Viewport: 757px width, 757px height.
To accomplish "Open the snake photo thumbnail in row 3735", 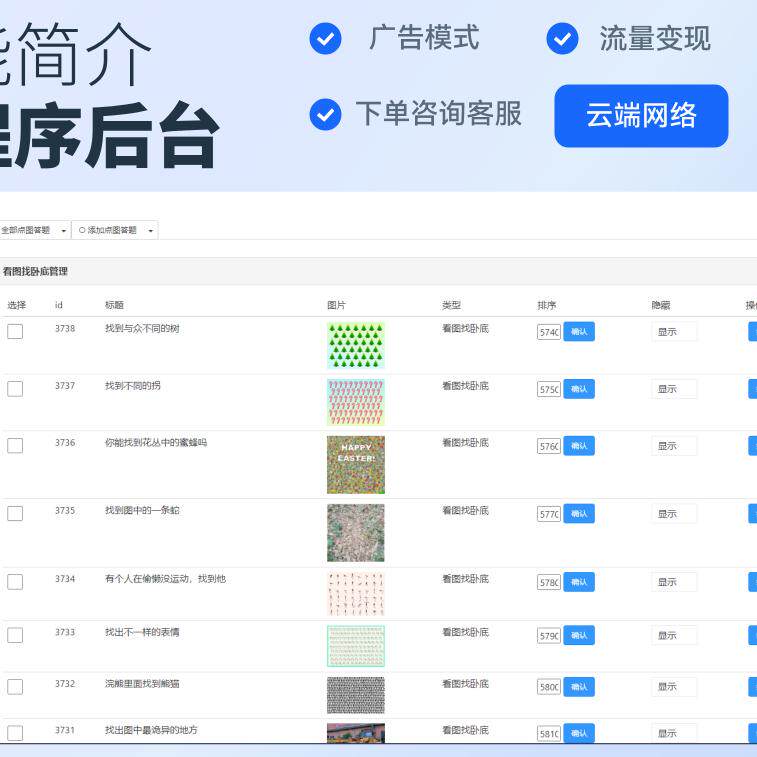I will coord(356,533).
